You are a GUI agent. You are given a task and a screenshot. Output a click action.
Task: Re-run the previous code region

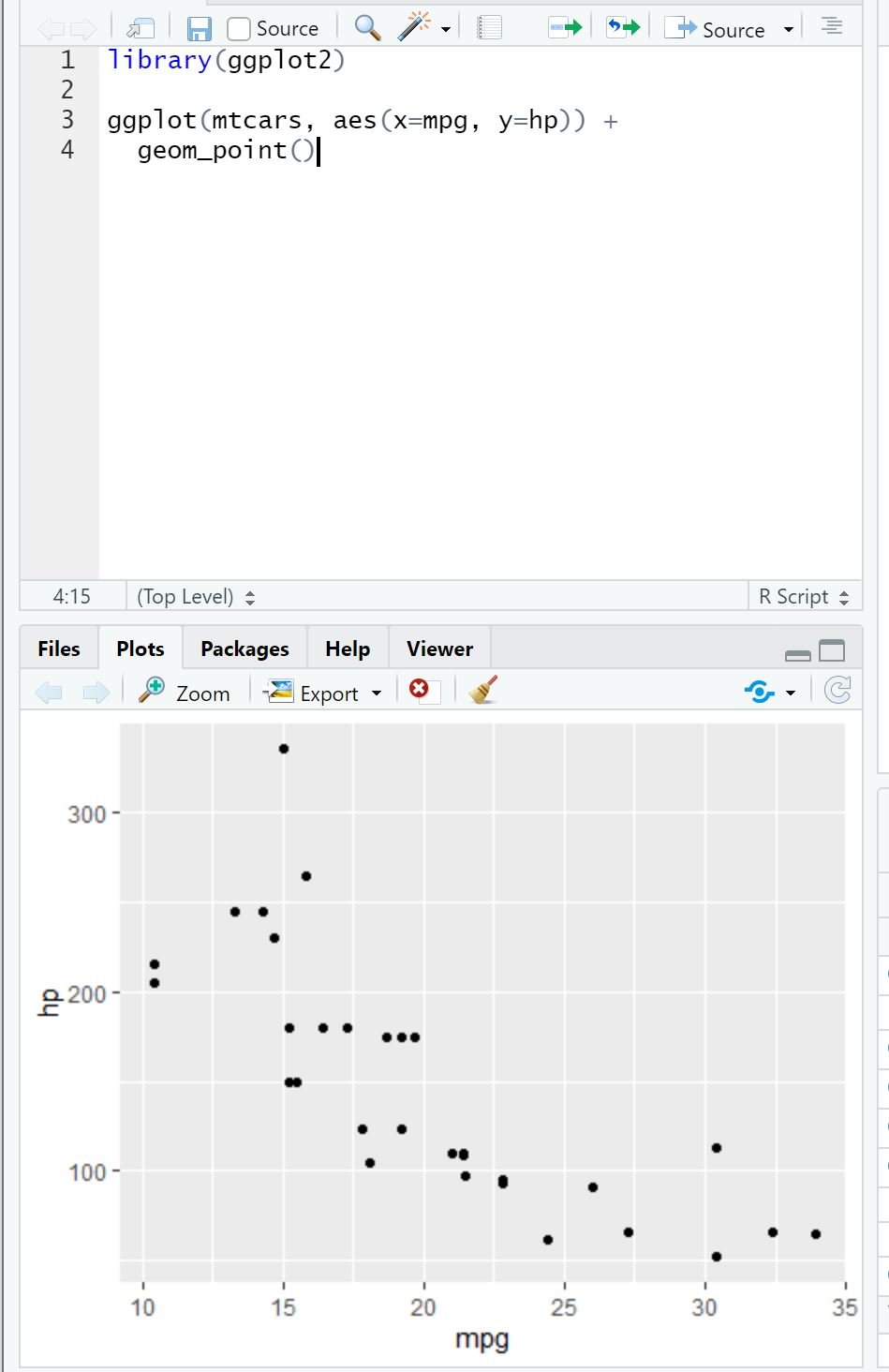[623, 28]
